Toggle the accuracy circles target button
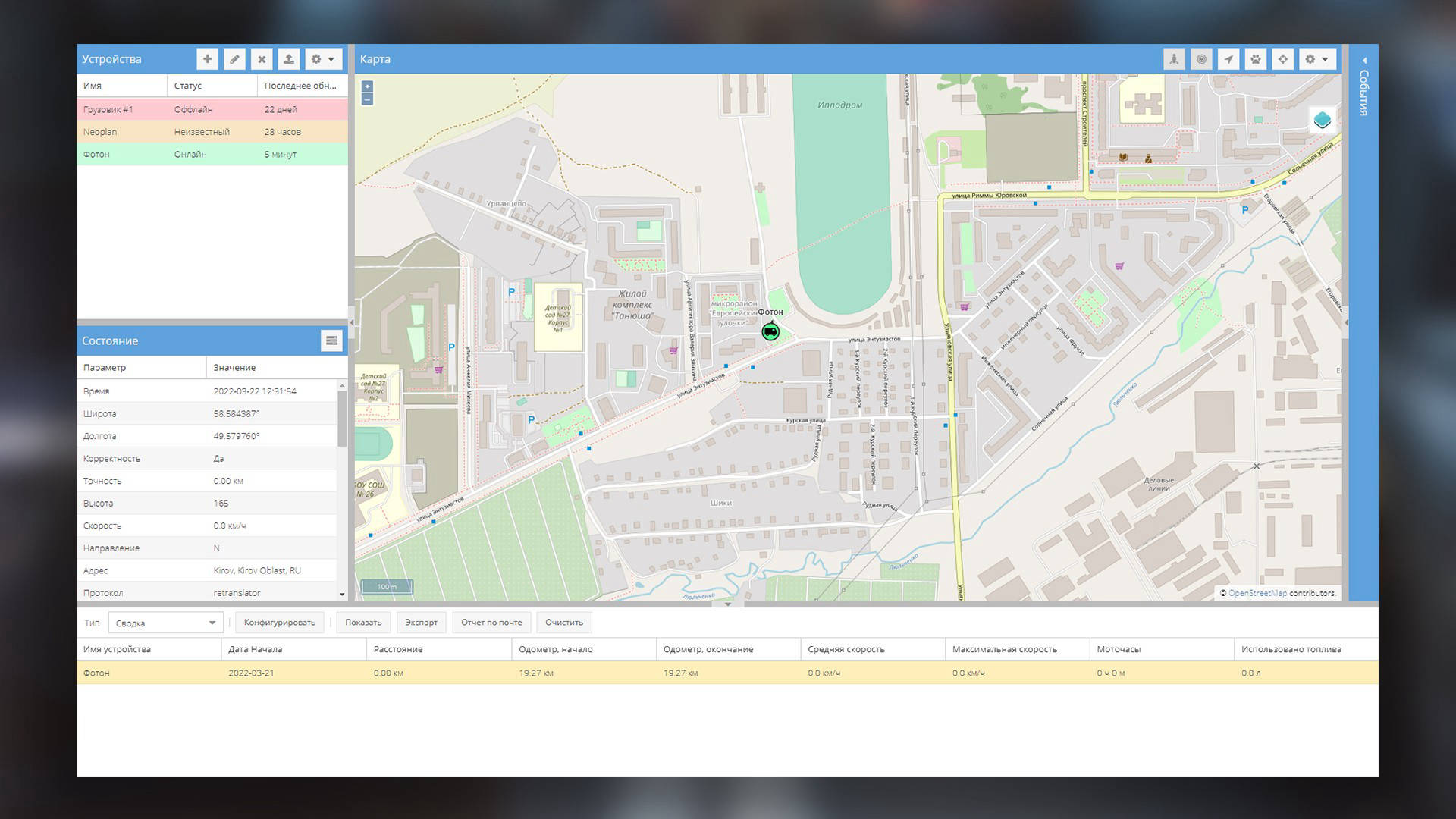1456x819 pixels. (x=1201, y=59)
